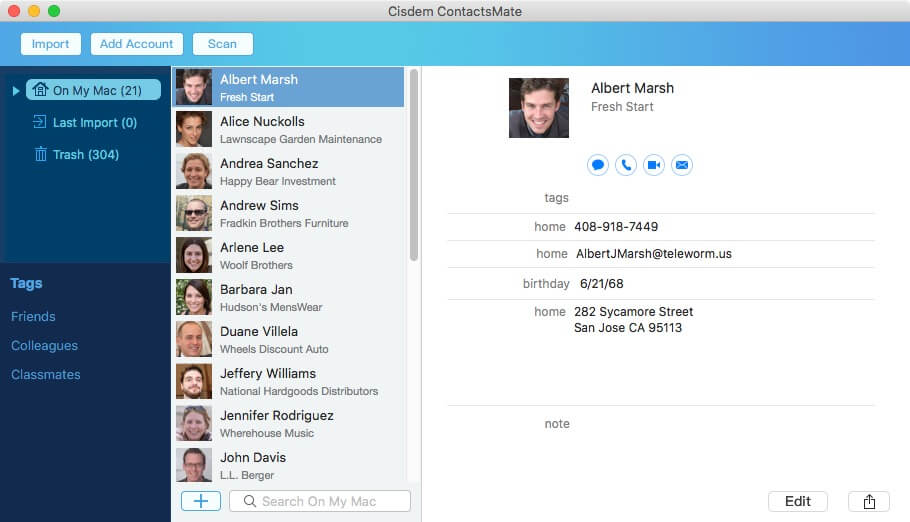The image size is (910, 522).
Task: Open Albert Marsh's large profile photo
Action: point(539,108)
